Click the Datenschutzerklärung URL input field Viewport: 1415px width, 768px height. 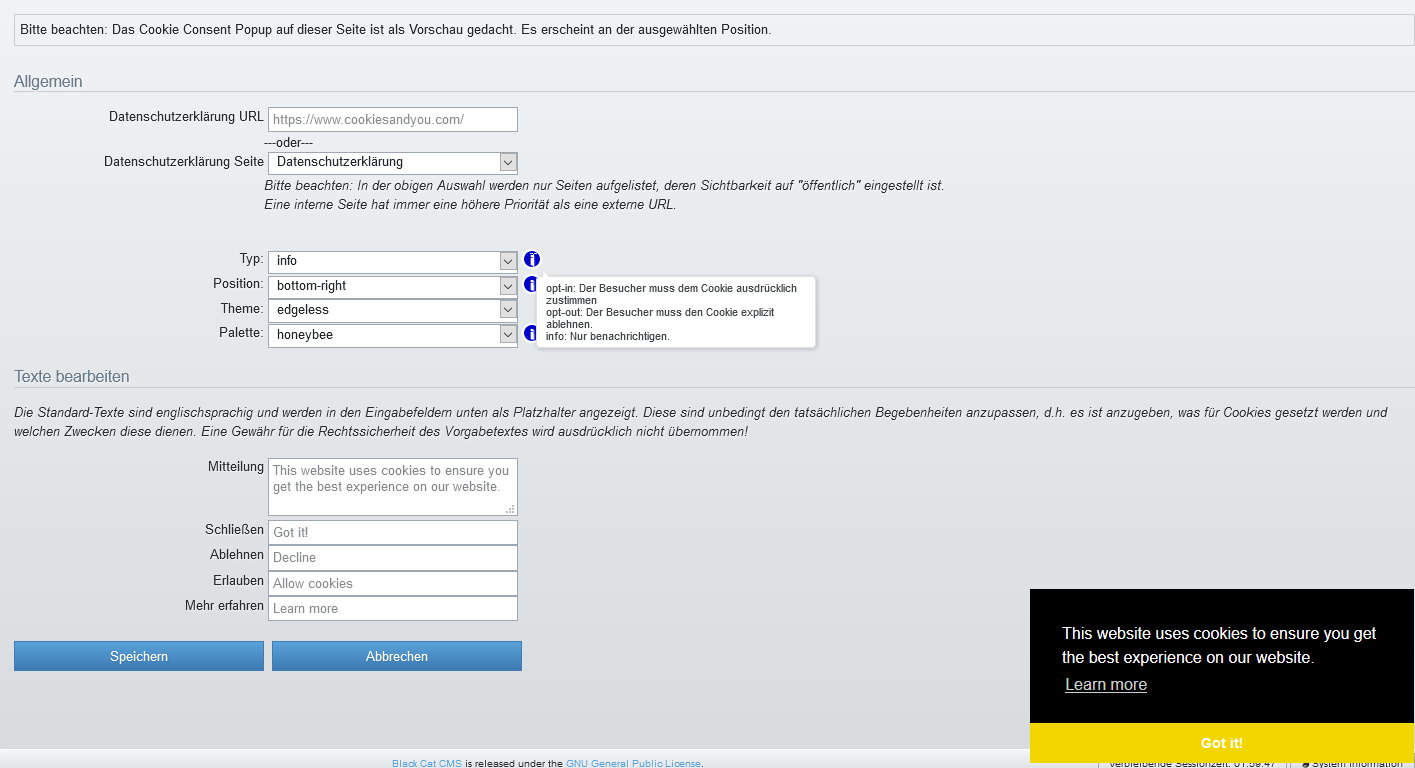point(392,119)
